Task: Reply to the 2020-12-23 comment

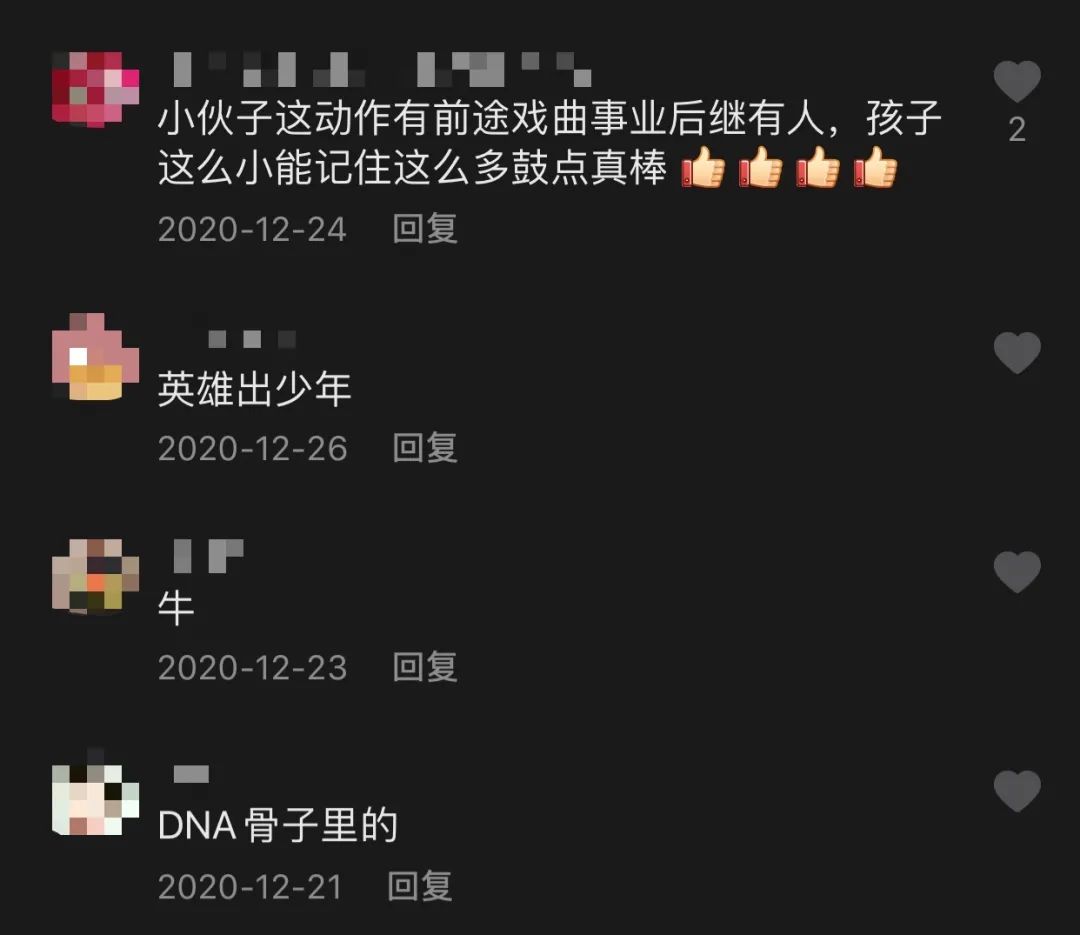Action: coord(425,667)
